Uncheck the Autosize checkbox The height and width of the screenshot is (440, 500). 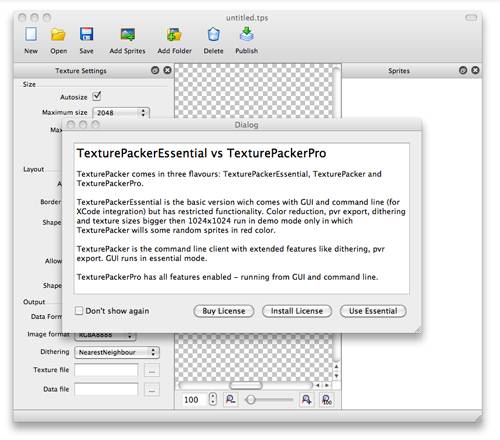click(x=97, y=96)
